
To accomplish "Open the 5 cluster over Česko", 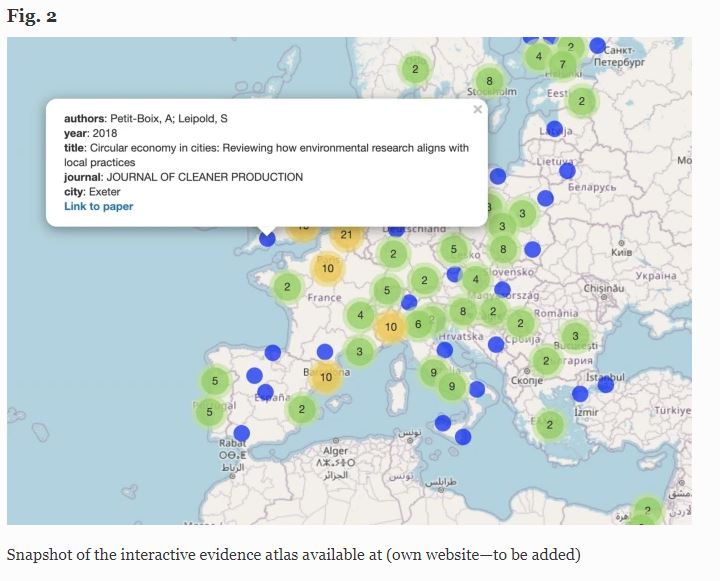I will (x=454, y=249).
